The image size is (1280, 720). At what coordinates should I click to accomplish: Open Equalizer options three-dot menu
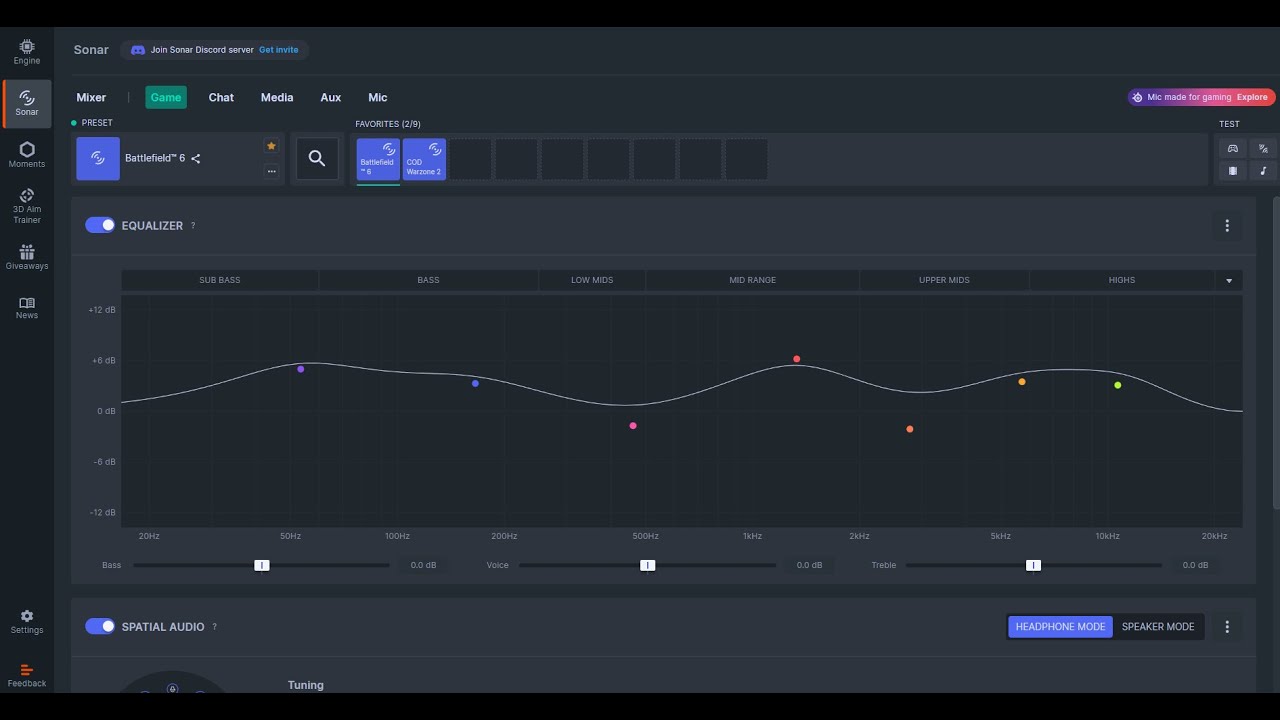(x=1227, y=226)
